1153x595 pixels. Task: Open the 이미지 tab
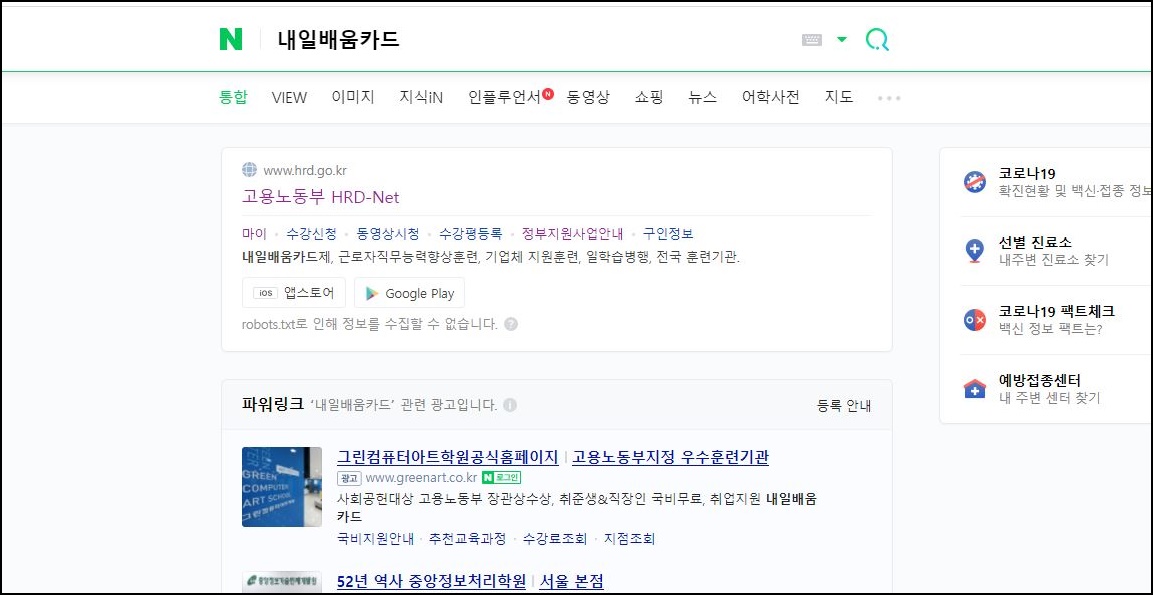click(x=353, y=97)
